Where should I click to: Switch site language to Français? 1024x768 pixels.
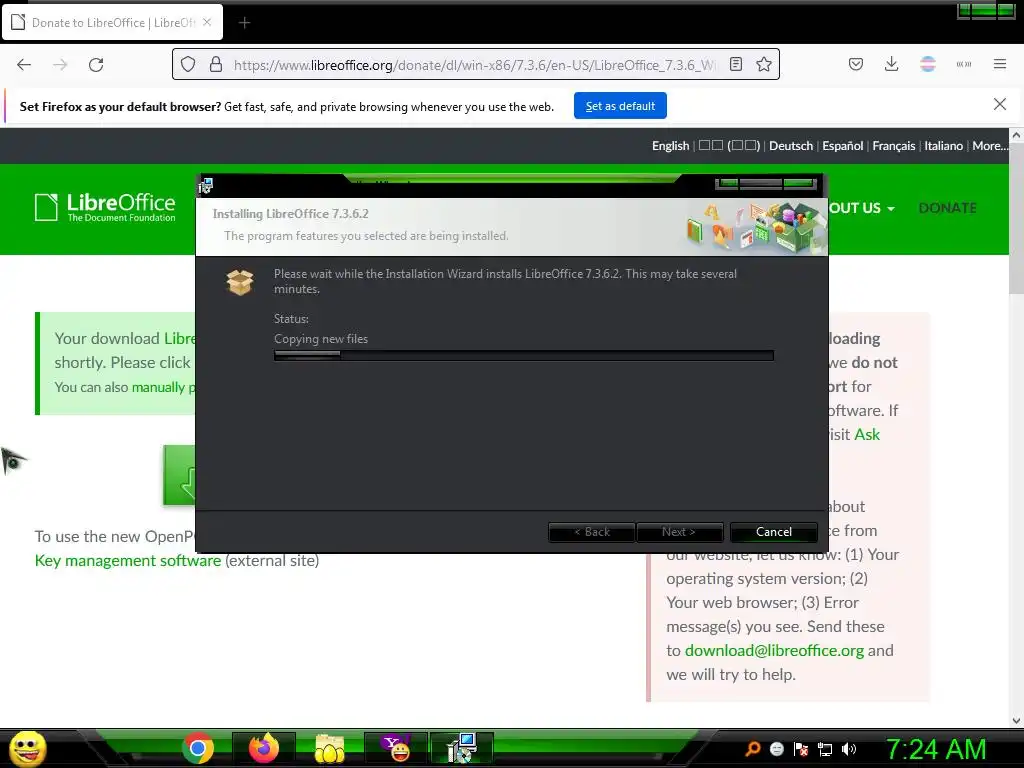pos(893,146)
